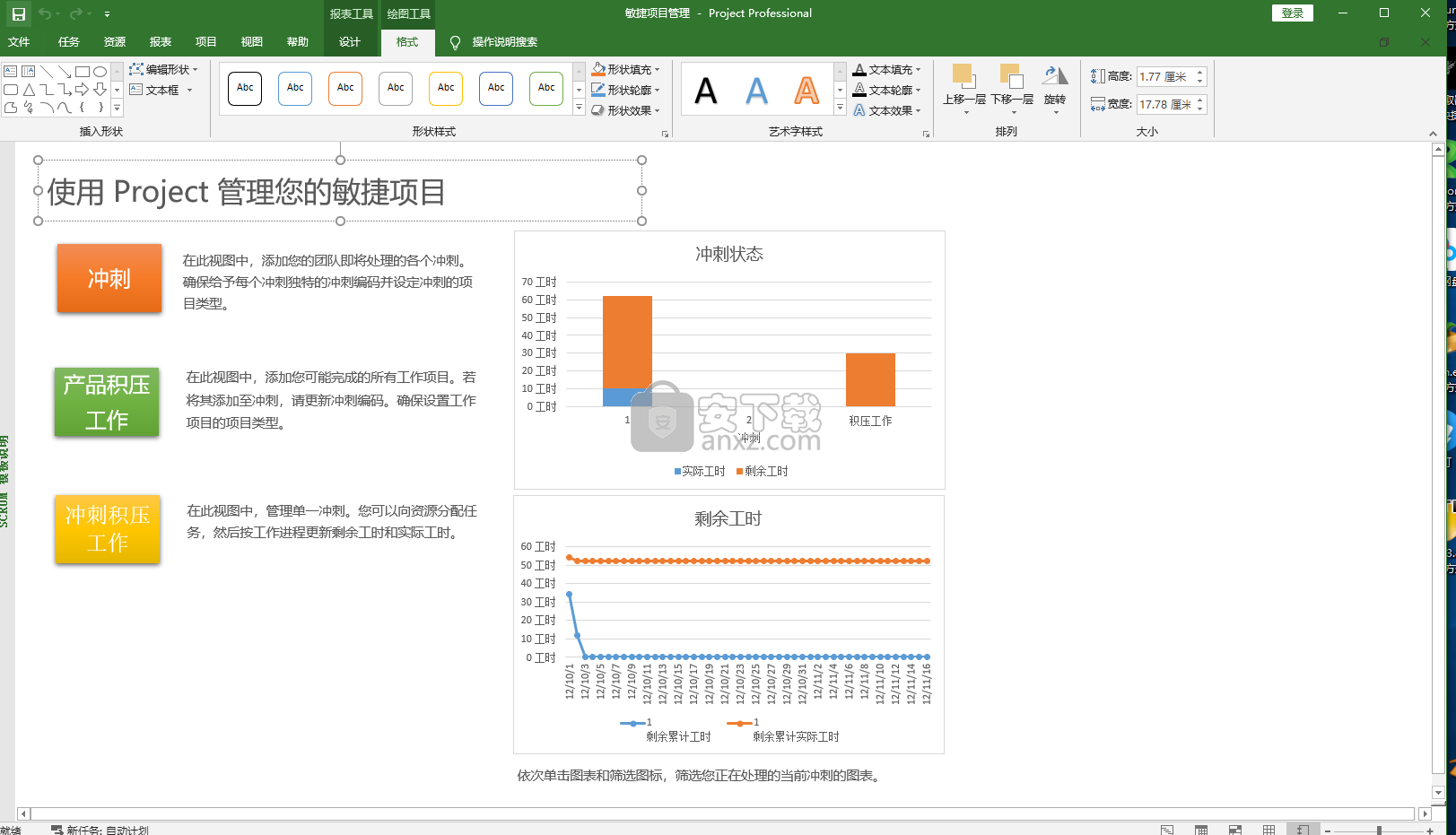
Task: Apply blue WordArt A style
Action: [756, 91]
